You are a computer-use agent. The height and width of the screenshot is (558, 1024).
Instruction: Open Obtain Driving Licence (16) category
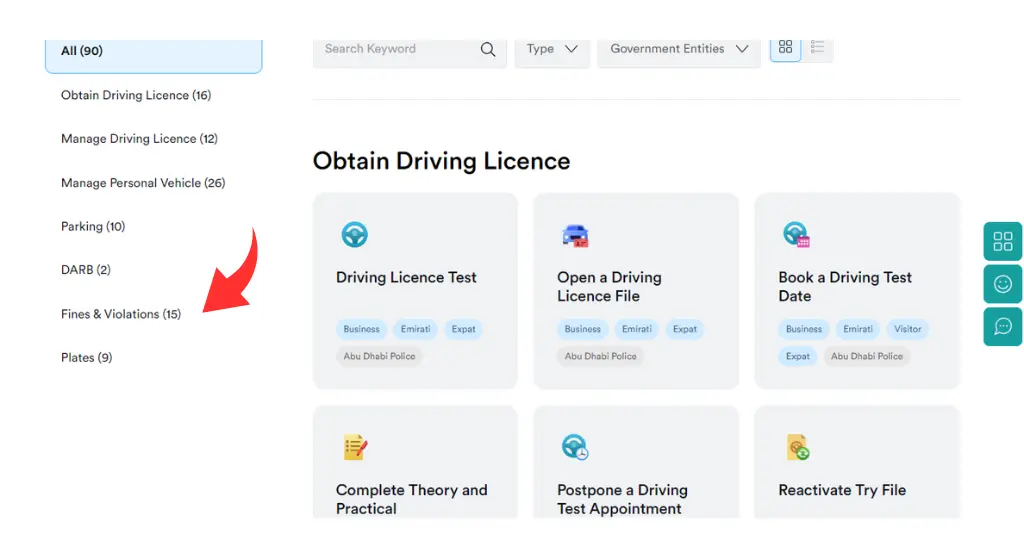point(136,95)
